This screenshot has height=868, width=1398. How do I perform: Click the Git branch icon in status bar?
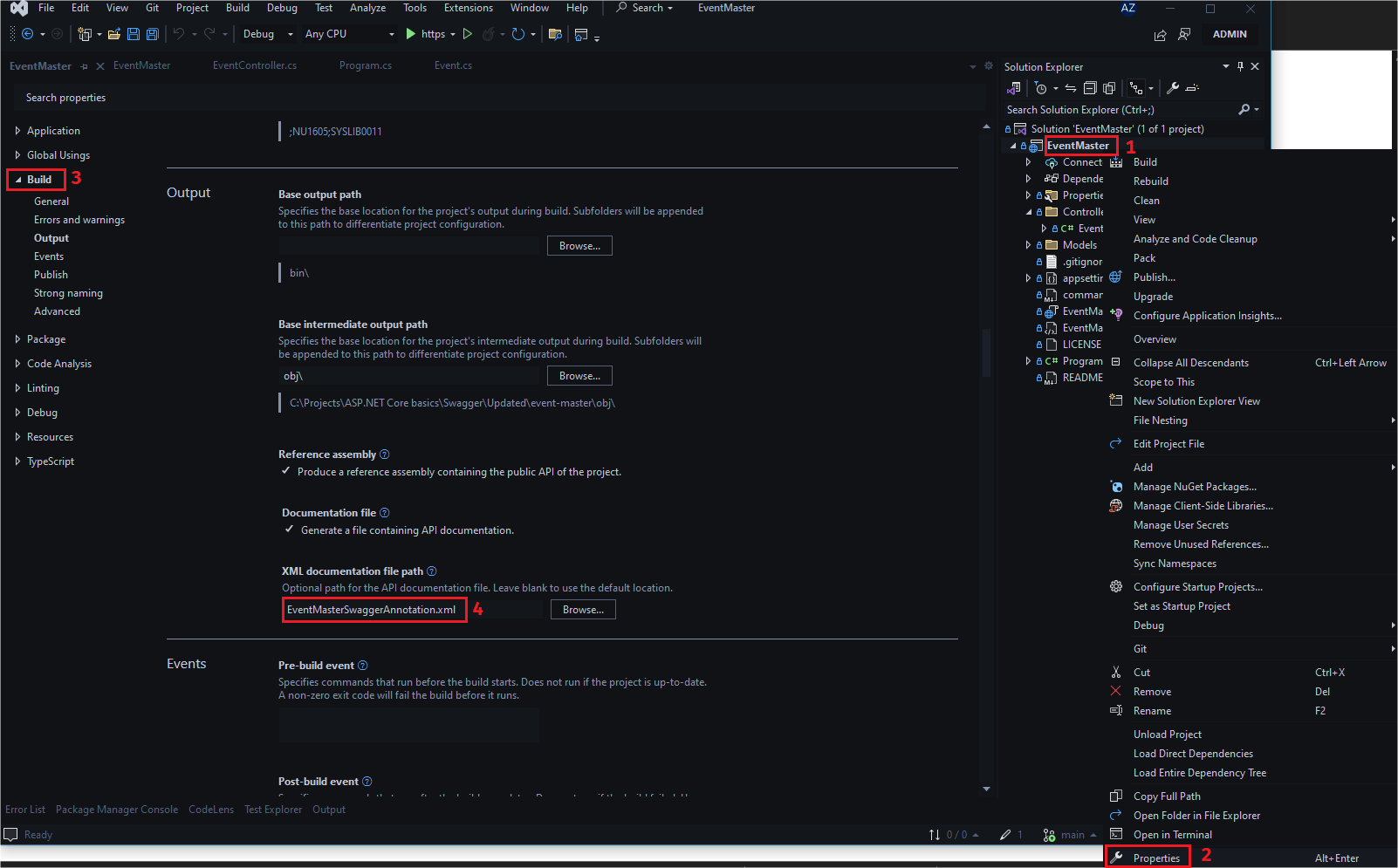(1049, 835)
